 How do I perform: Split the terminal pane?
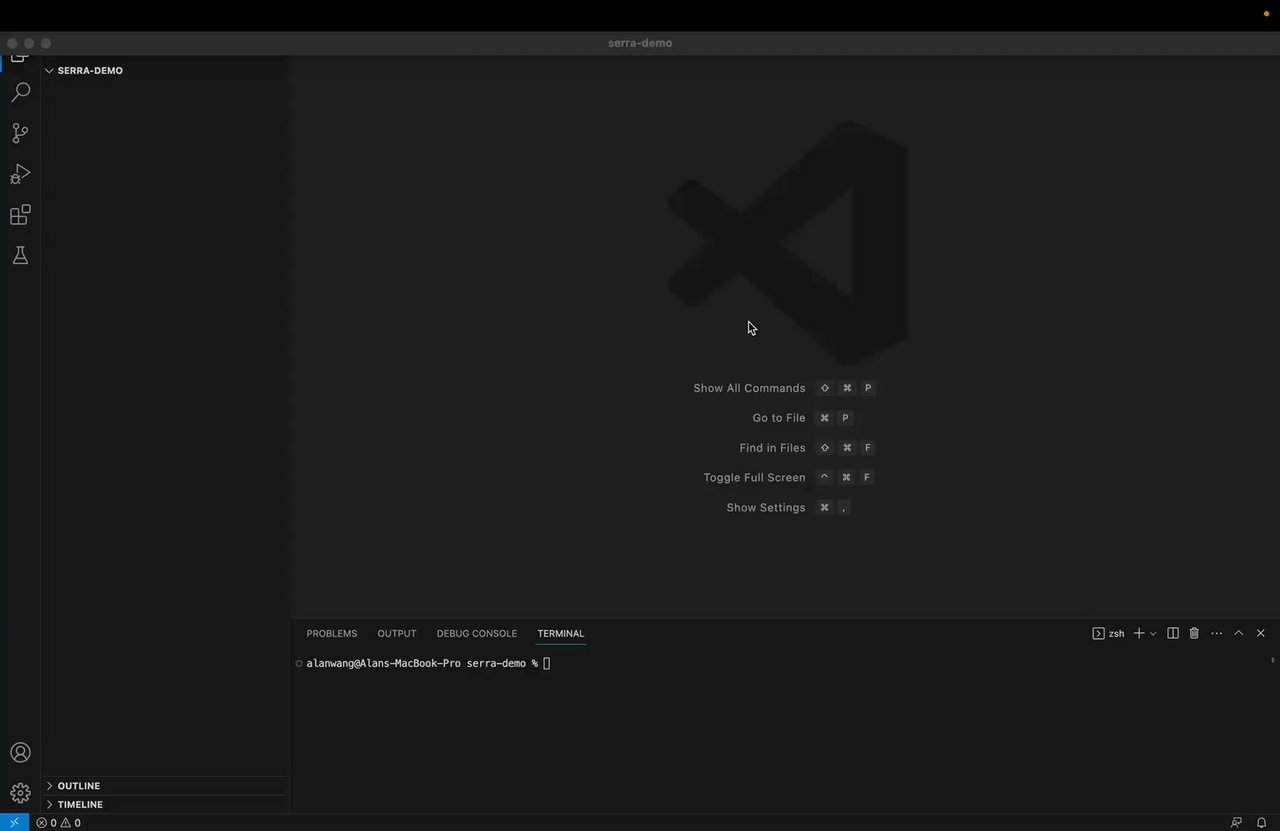(x=1173, y=633)
